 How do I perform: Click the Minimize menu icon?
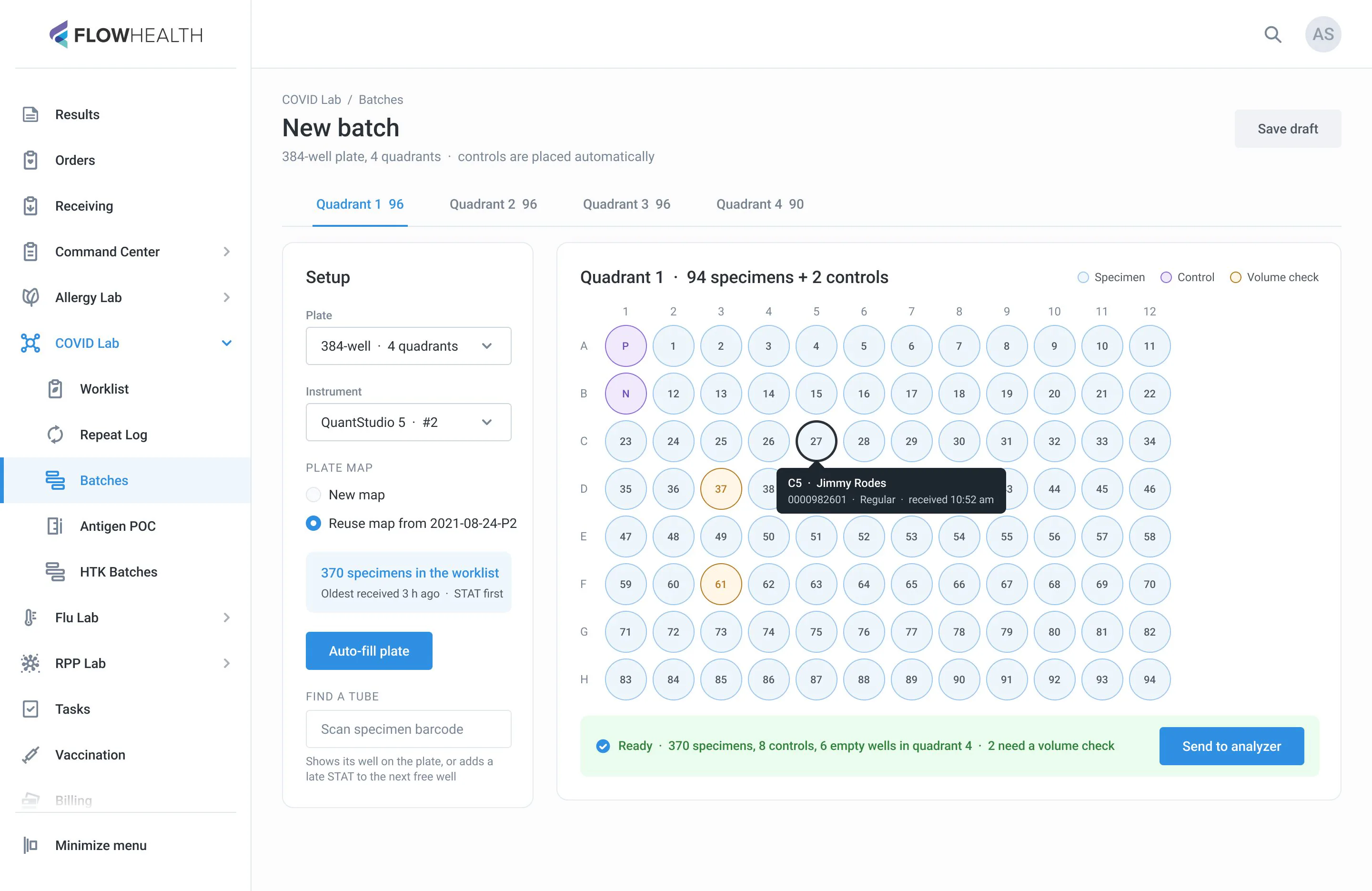(30, 845)
